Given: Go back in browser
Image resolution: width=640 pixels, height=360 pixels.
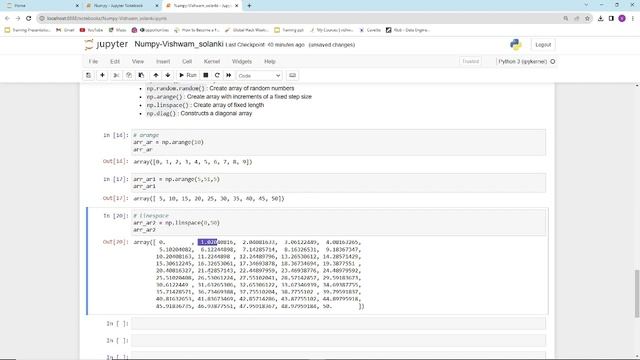Looking at the screenshot, I should (7, 18).
